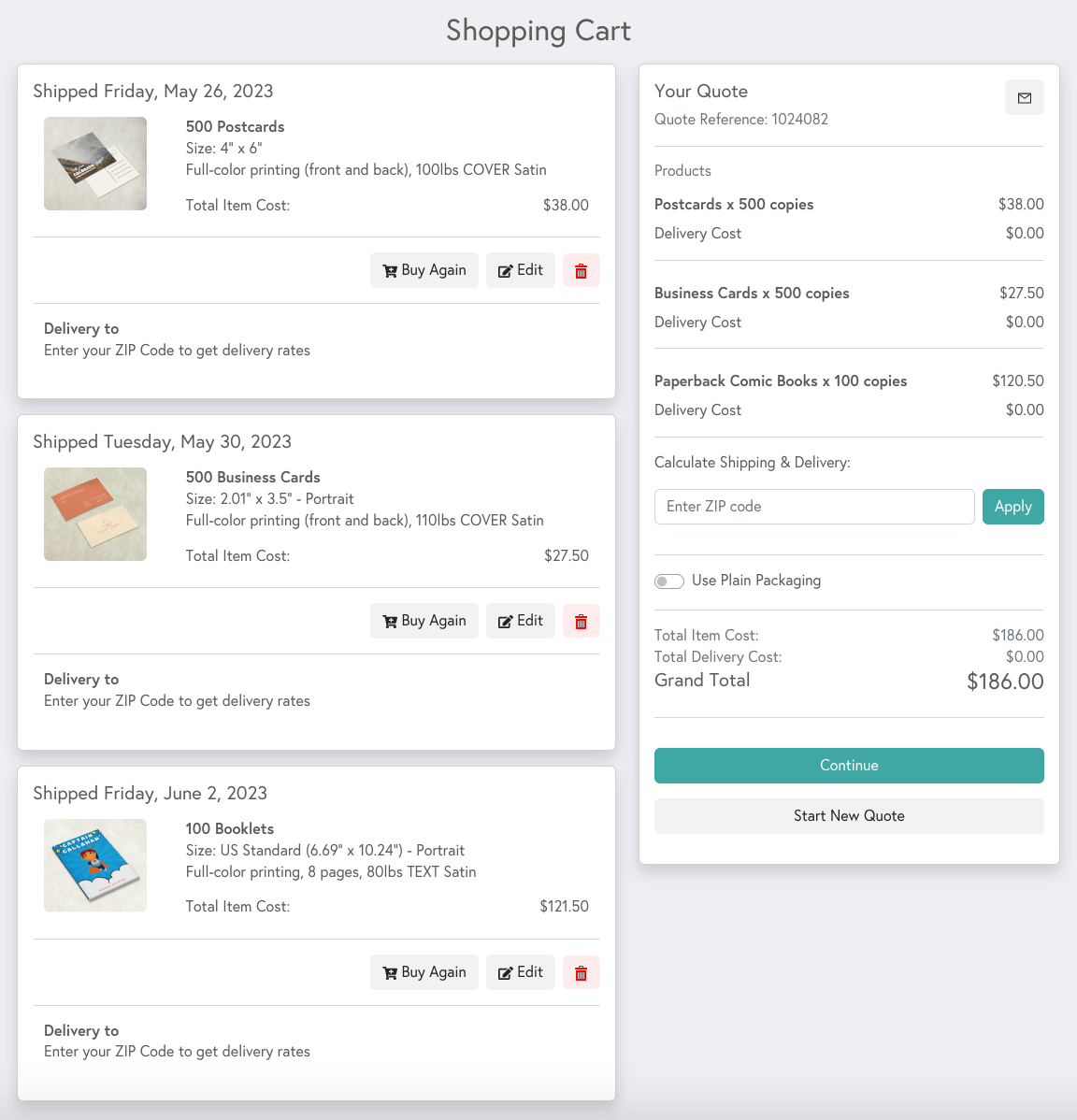Buy the Business Cards again
Image resolution: width=1077 pixels, height=1120 pixels.
click(424, 622)
